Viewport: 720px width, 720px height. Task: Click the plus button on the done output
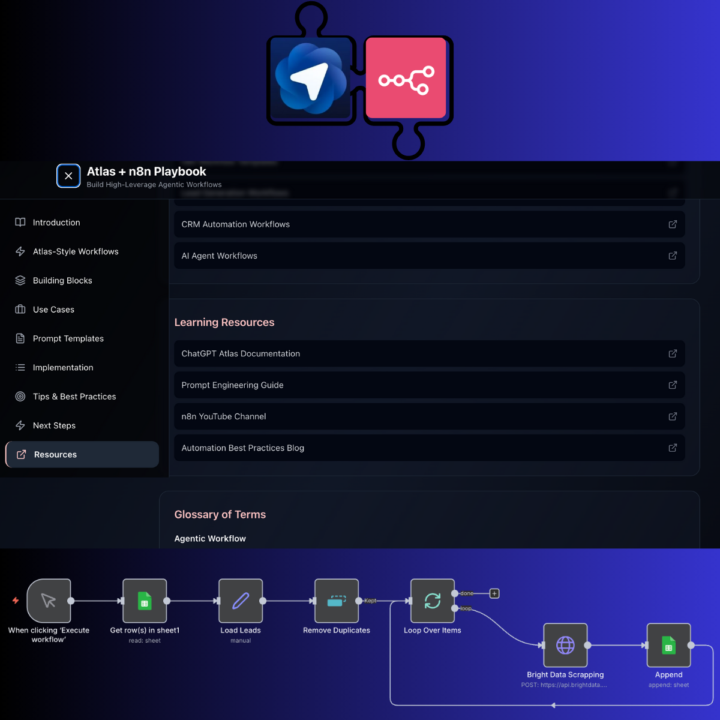coord(494,593)
